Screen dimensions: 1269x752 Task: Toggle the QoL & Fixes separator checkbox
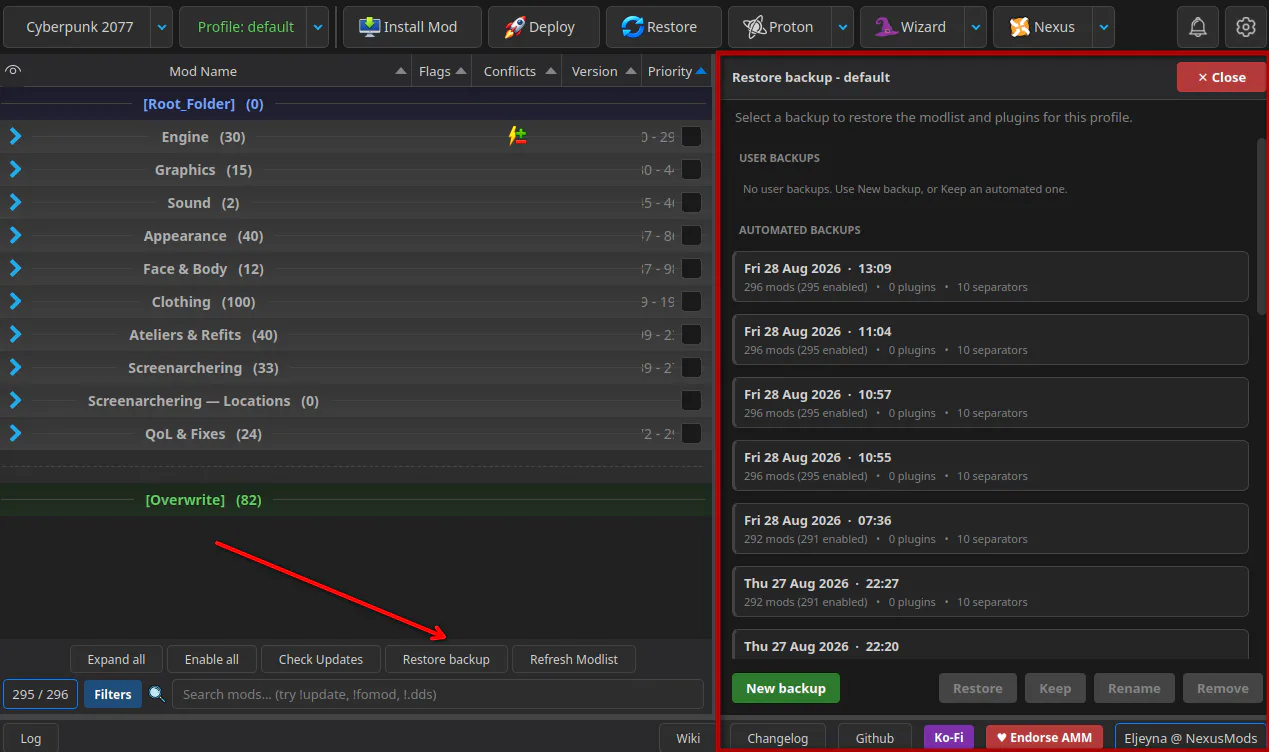tap(691, 434)
